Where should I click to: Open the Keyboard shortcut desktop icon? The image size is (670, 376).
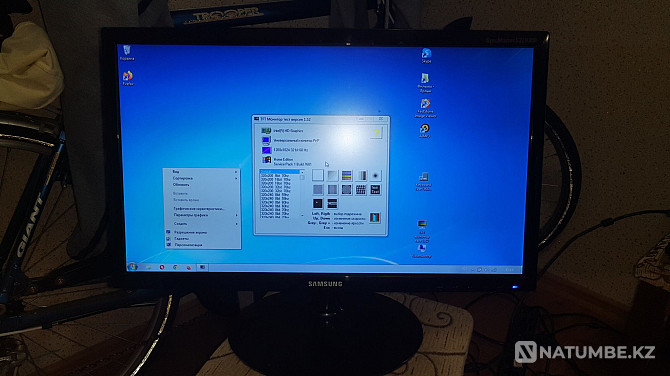pos(423,182)
